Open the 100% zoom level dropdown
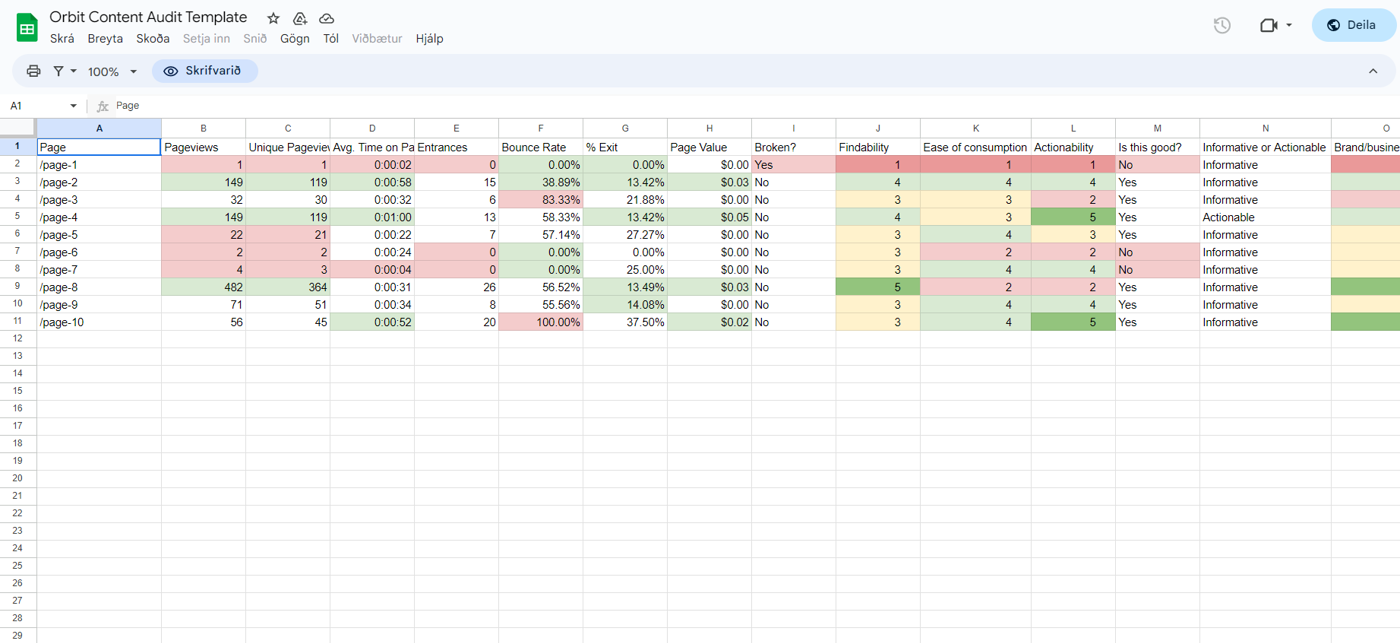Viewport: 1400px width, 643px height. click(112, 71)
